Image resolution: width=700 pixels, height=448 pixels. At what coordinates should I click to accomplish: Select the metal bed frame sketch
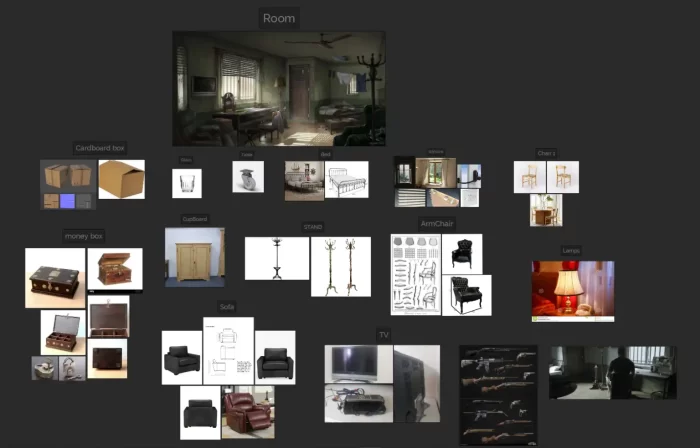click(347, 180)
